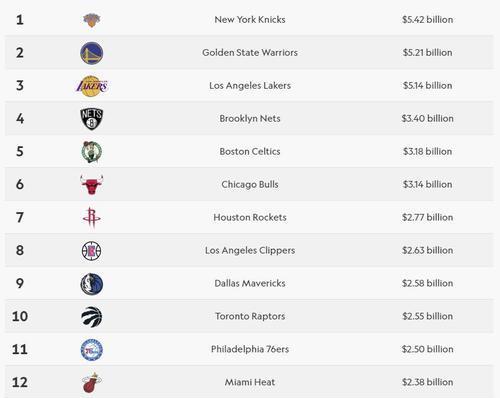
Task: Click the Toronto Raptors team name
Action: tap(250, 316)
